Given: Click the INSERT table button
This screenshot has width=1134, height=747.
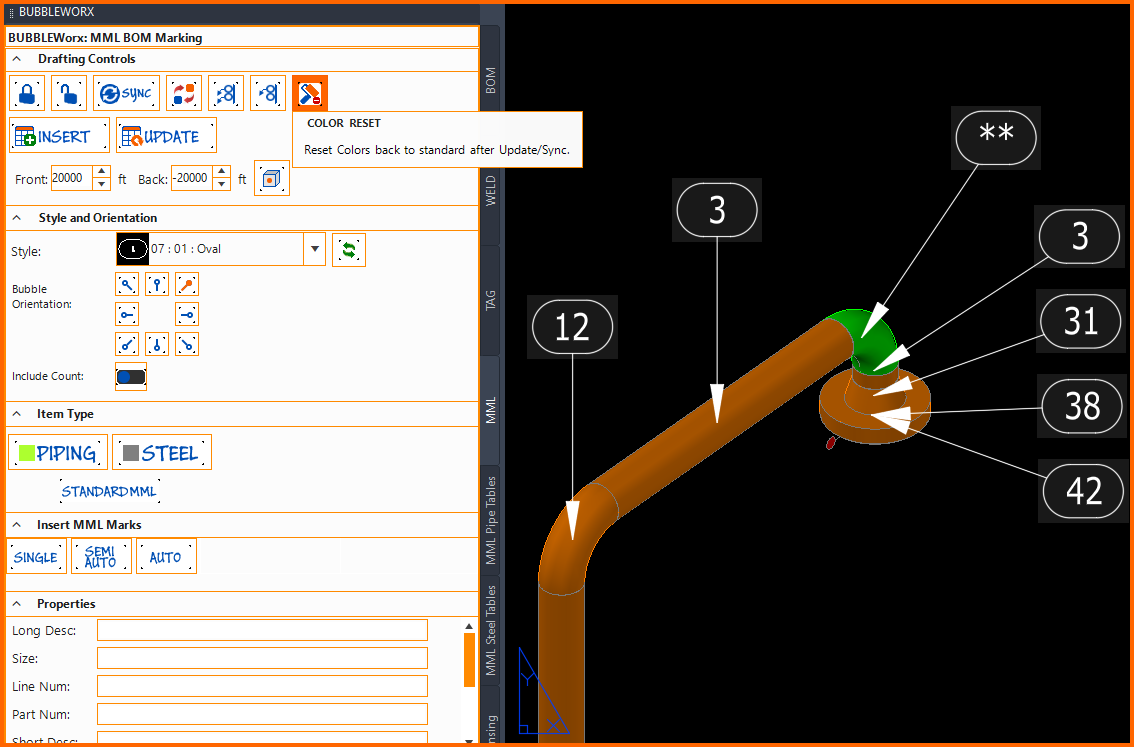Looking at the screenshot, I should [x=59, y=135].
